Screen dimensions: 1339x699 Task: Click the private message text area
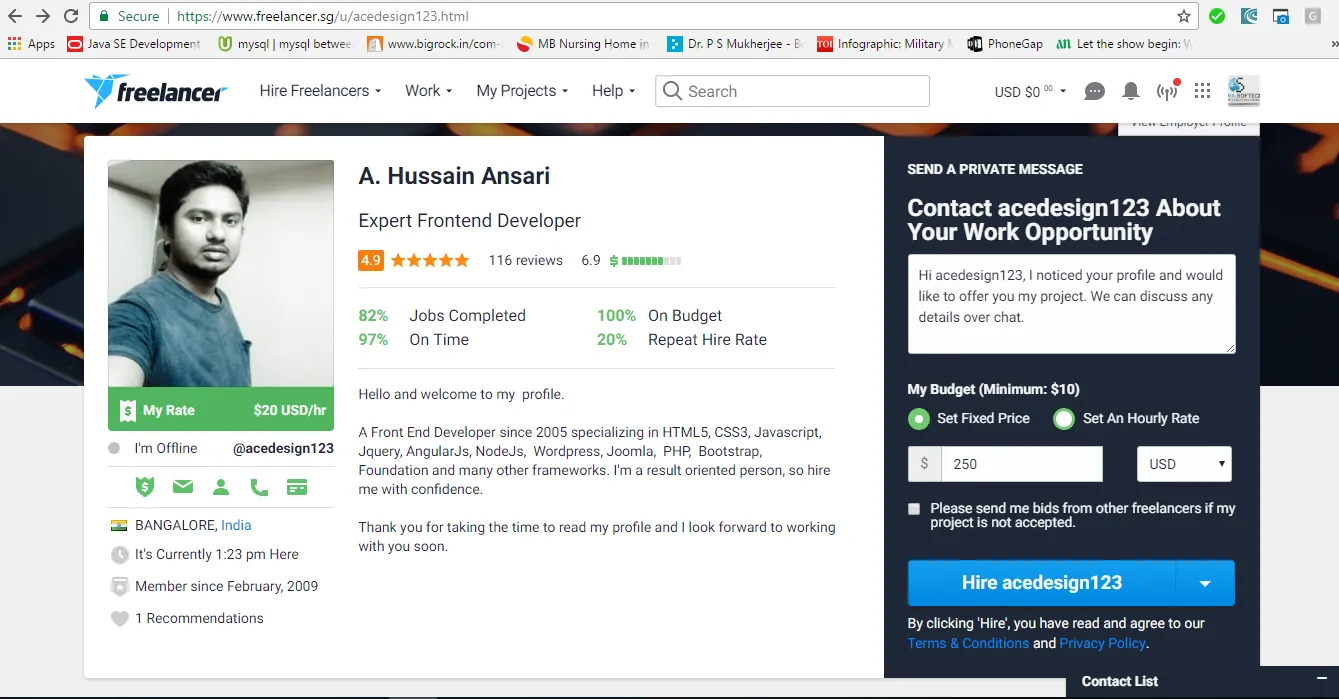pos(1072,304)
